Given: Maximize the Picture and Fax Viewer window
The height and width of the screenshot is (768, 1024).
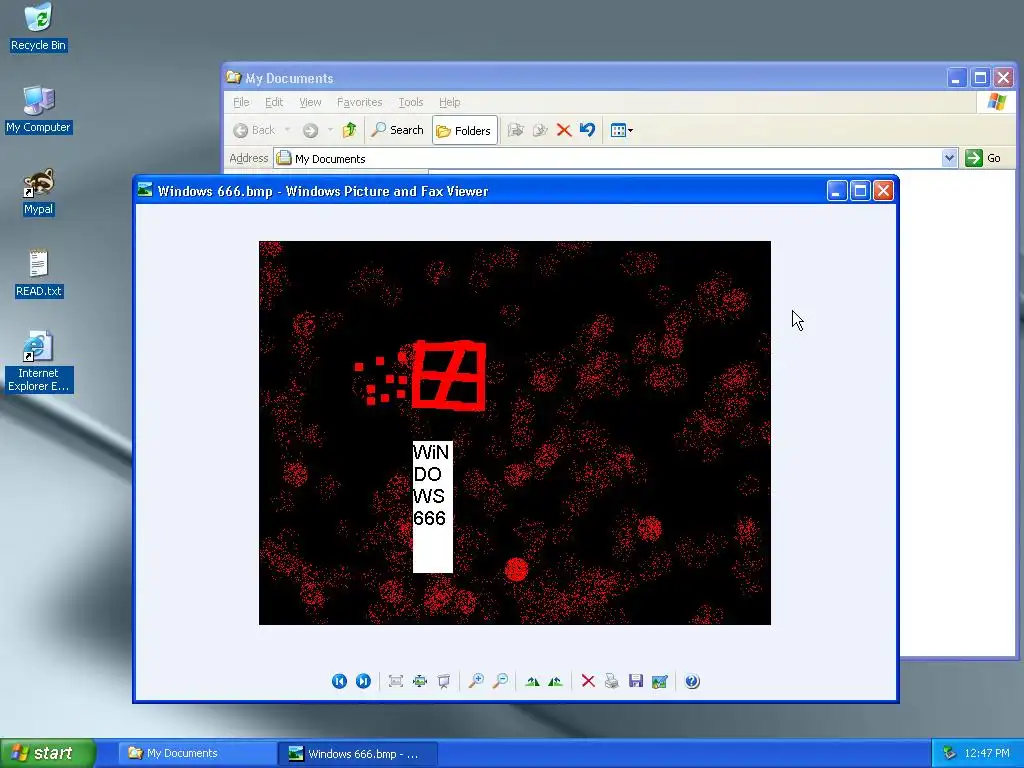Looking at the screenshot, I should [x=860, y=190].
